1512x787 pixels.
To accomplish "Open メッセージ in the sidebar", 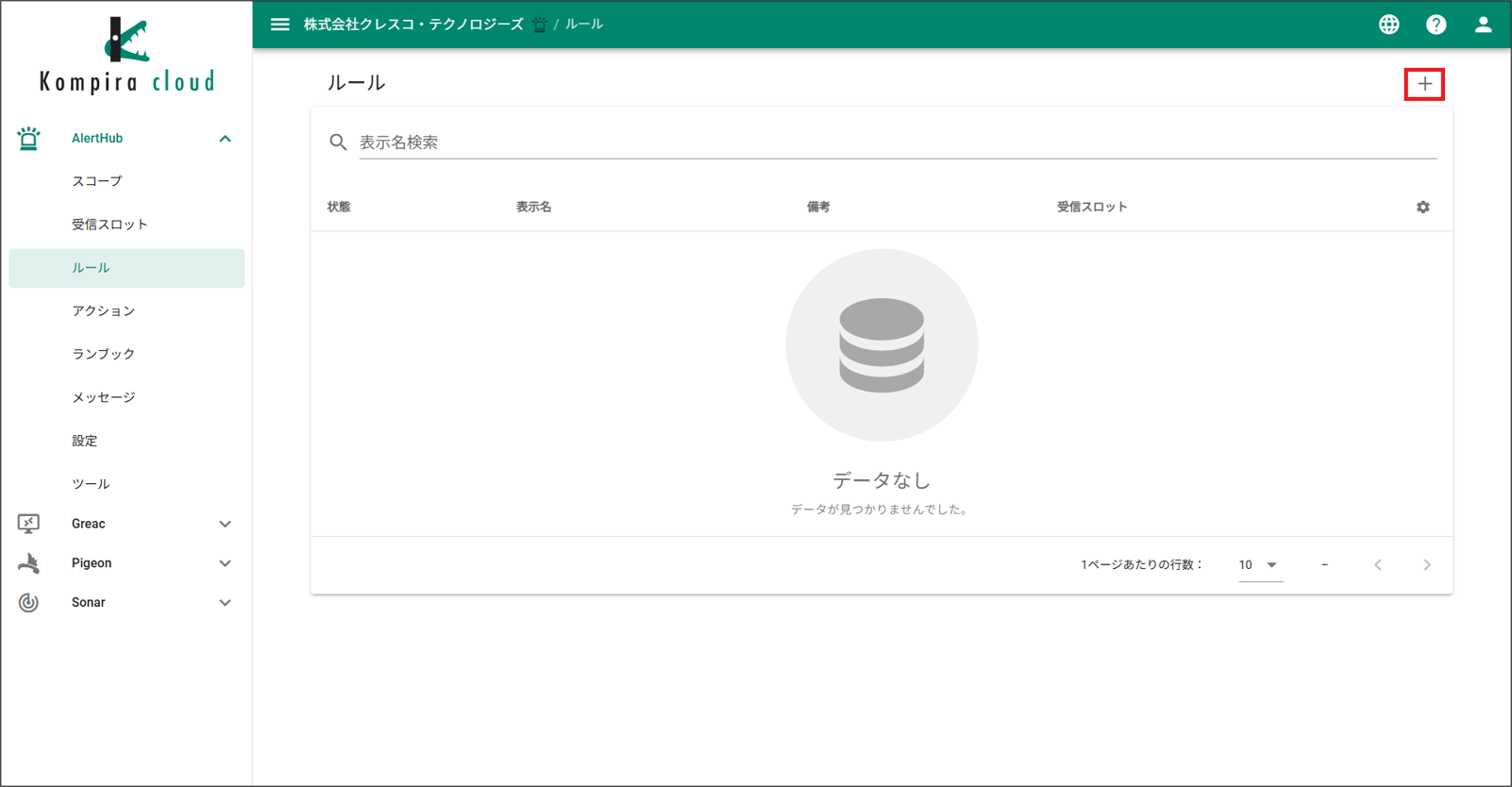I will (126, 397).
